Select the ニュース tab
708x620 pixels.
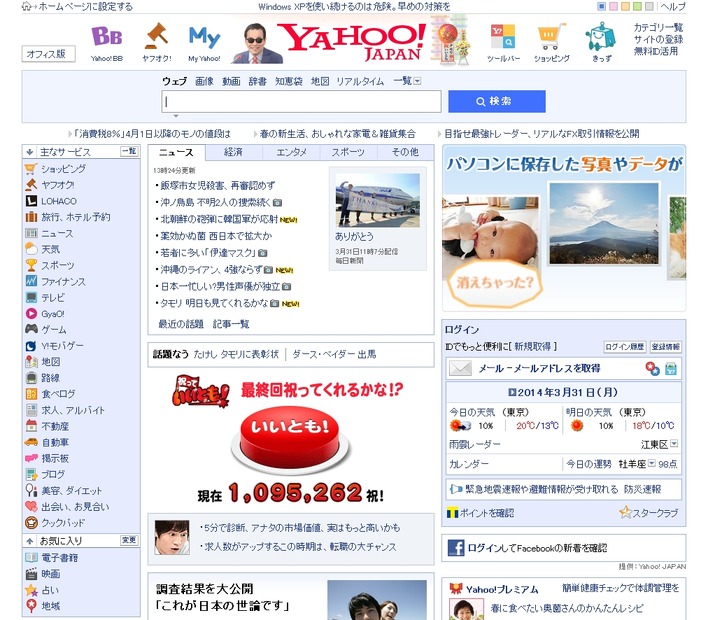tap(177, 152)
